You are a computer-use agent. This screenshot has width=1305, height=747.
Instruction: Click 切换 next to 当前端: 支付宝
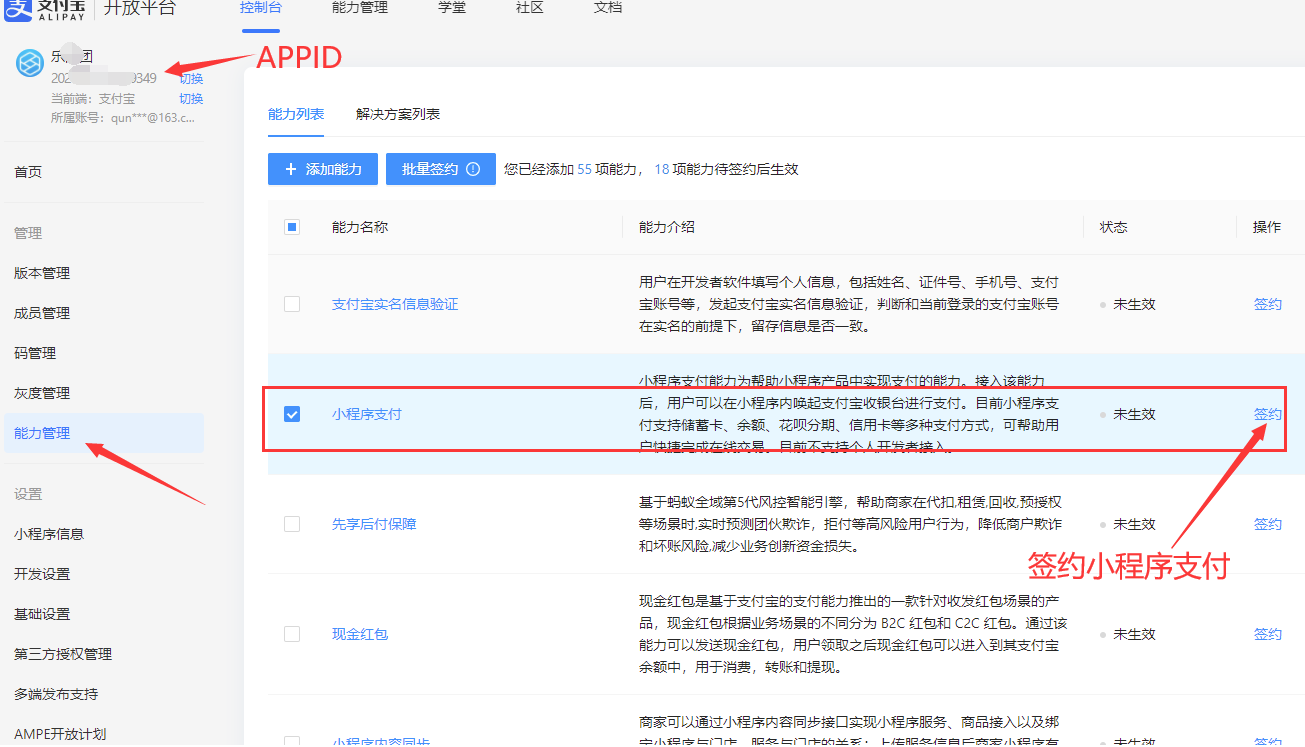pyautogui.click(x=191, y=99)
